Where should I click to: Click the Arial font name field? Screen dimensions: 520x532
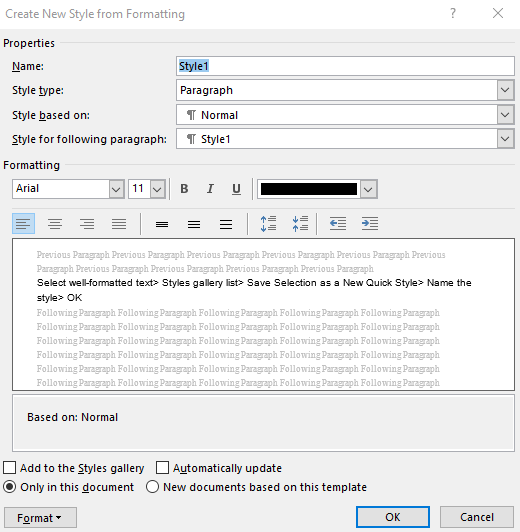pyautogui.click(x=61, y=189)
